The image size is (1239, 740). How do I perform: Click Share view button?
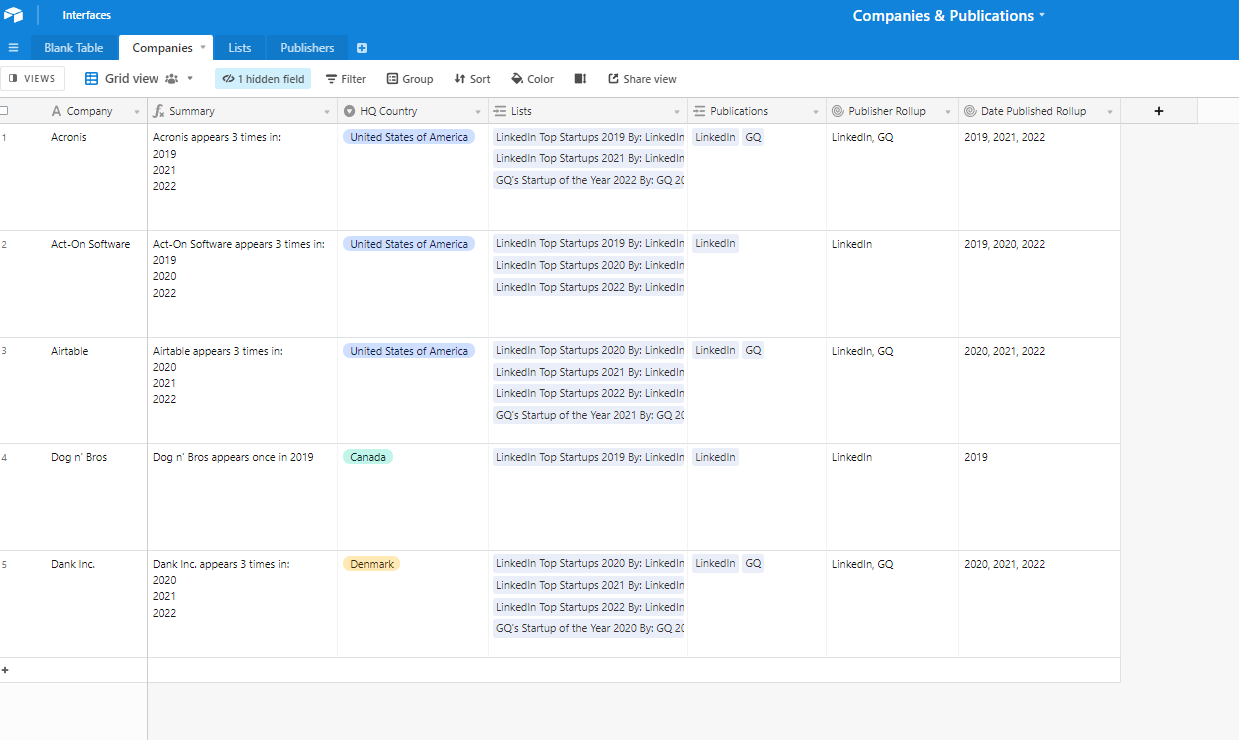click(642, 79)
